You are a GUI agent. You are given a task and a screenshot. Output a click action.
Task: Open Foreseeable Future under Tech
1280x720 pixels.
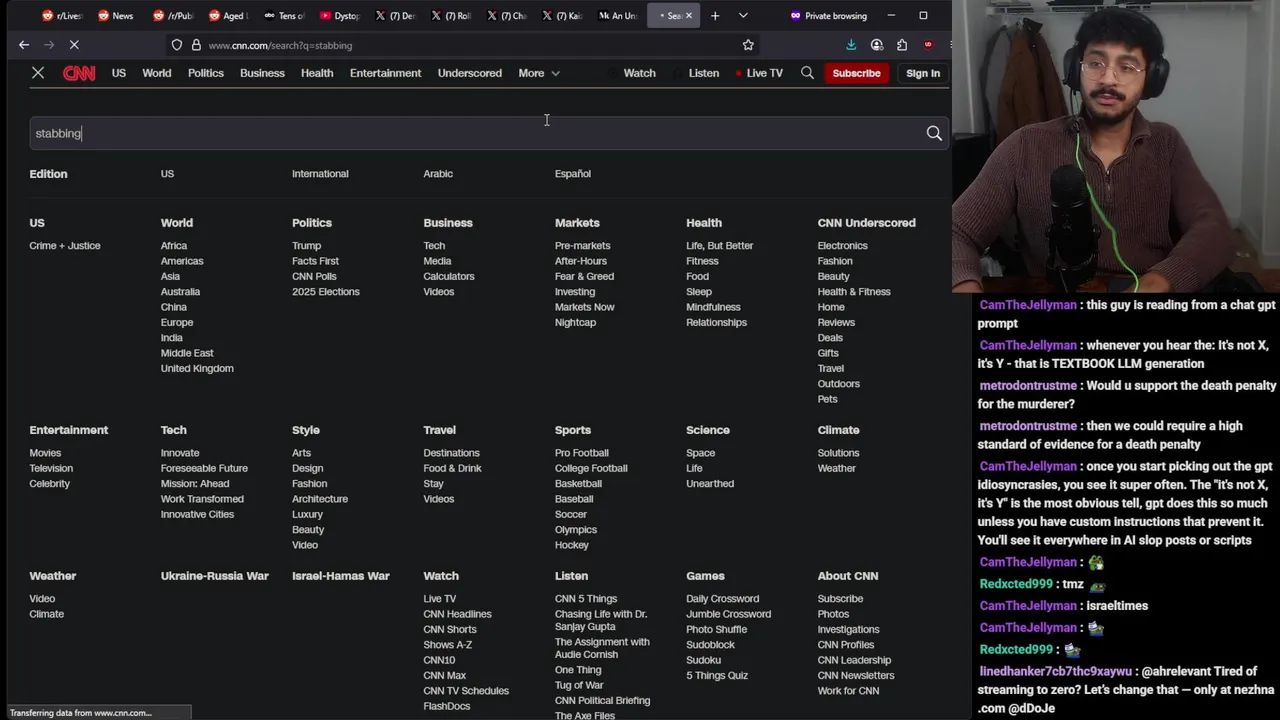point(204,468)
